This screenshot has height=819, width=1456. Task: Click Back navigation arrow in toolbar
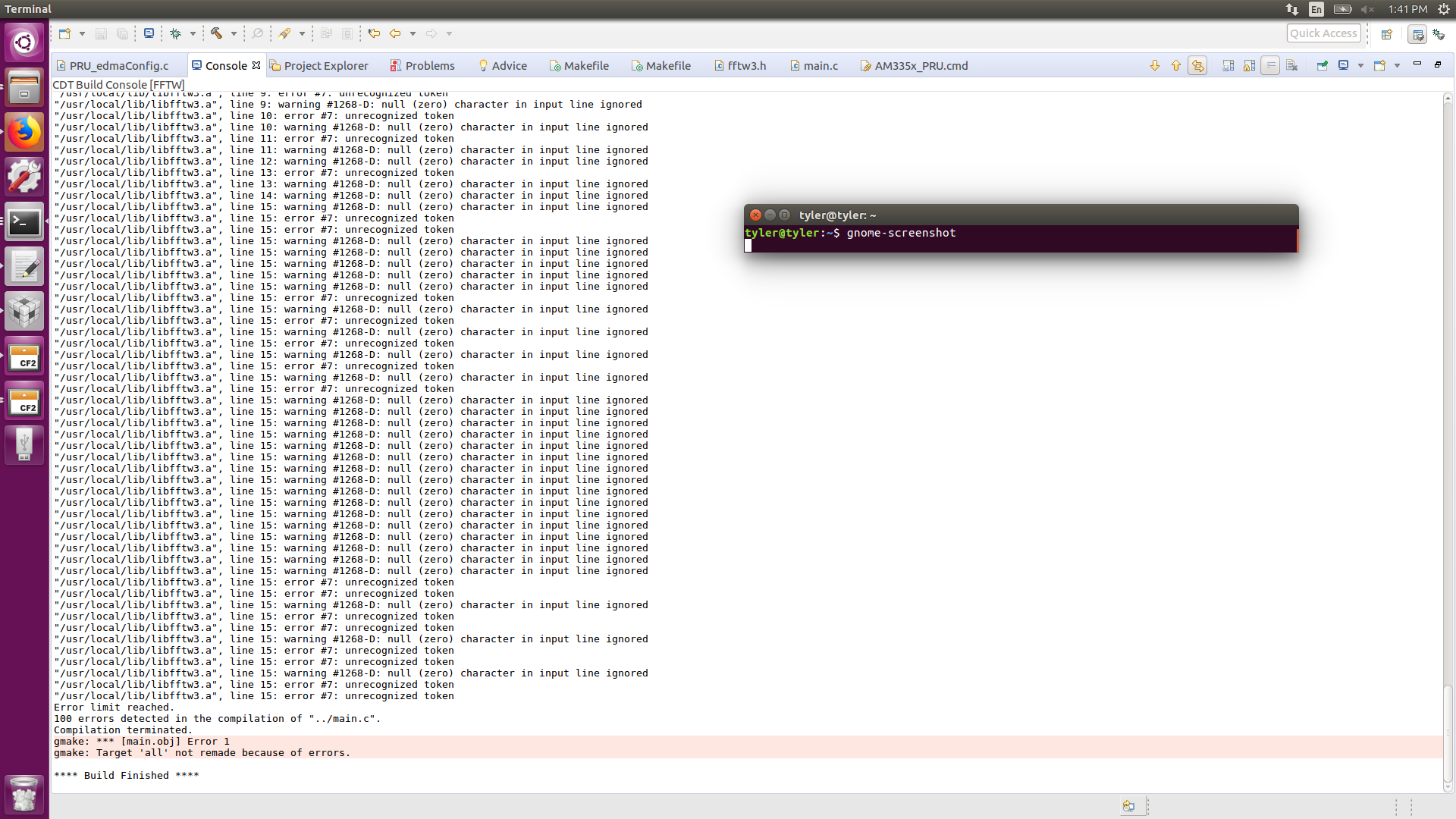[x=395, y=33]
